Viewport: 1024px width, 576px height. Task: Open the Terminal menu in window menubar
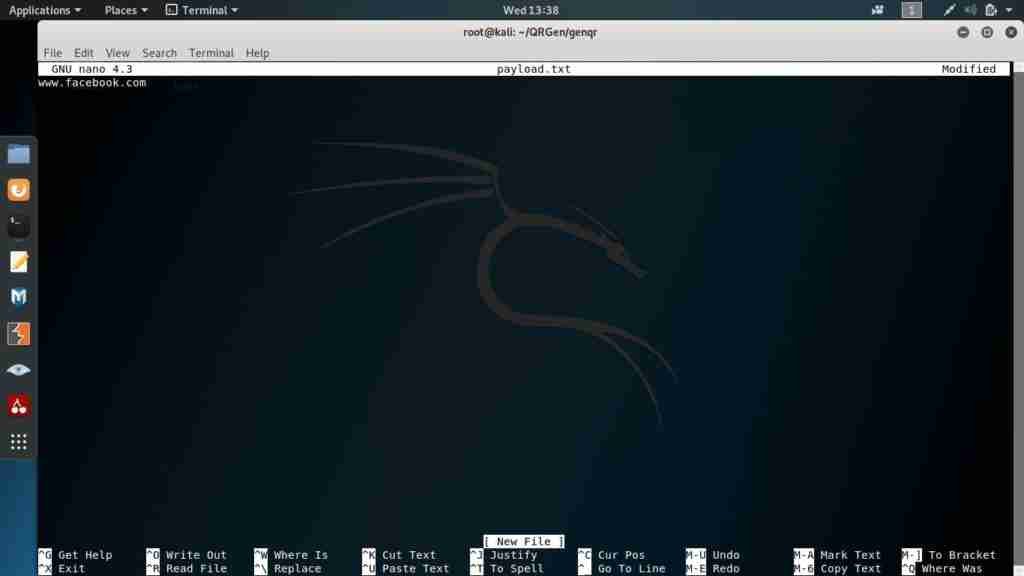pyautogui.click(x=211, y=53)
